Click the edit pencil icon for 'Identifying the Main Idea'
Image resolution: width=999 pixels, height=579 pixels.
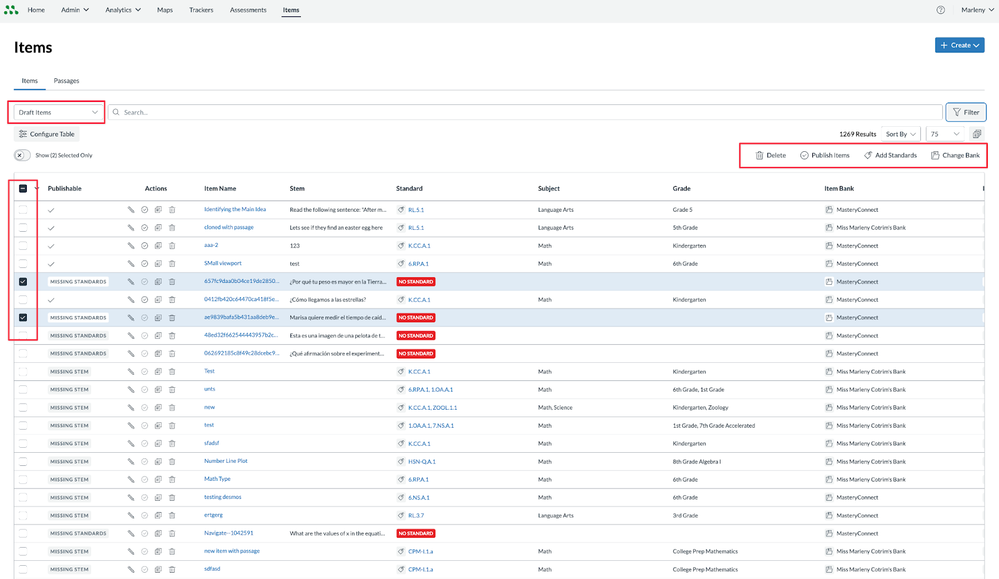[x=130, y=210]
